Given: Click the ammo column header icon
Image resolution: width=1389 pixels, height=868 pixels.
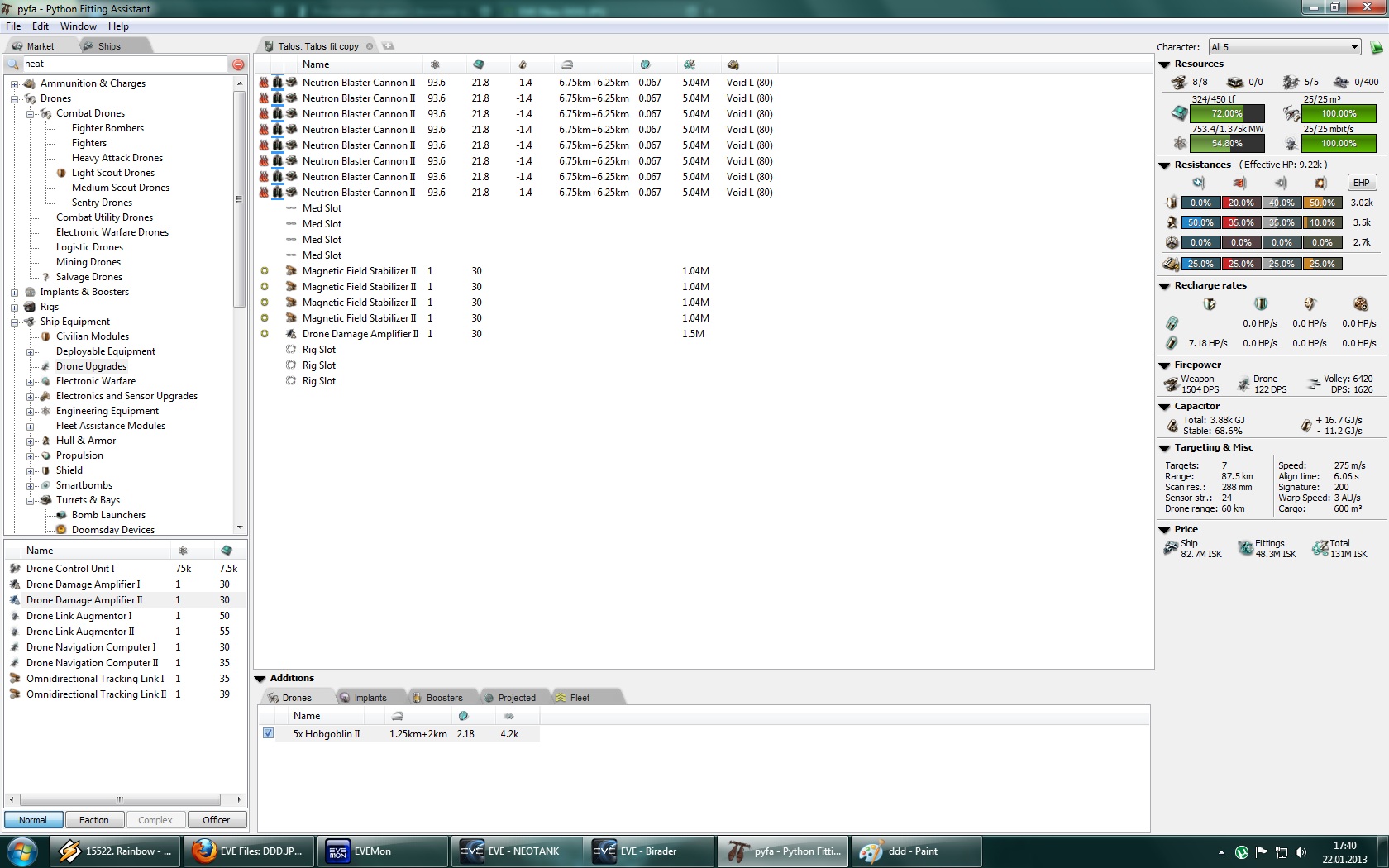Looking at the screenshot, I should [733, 64].
